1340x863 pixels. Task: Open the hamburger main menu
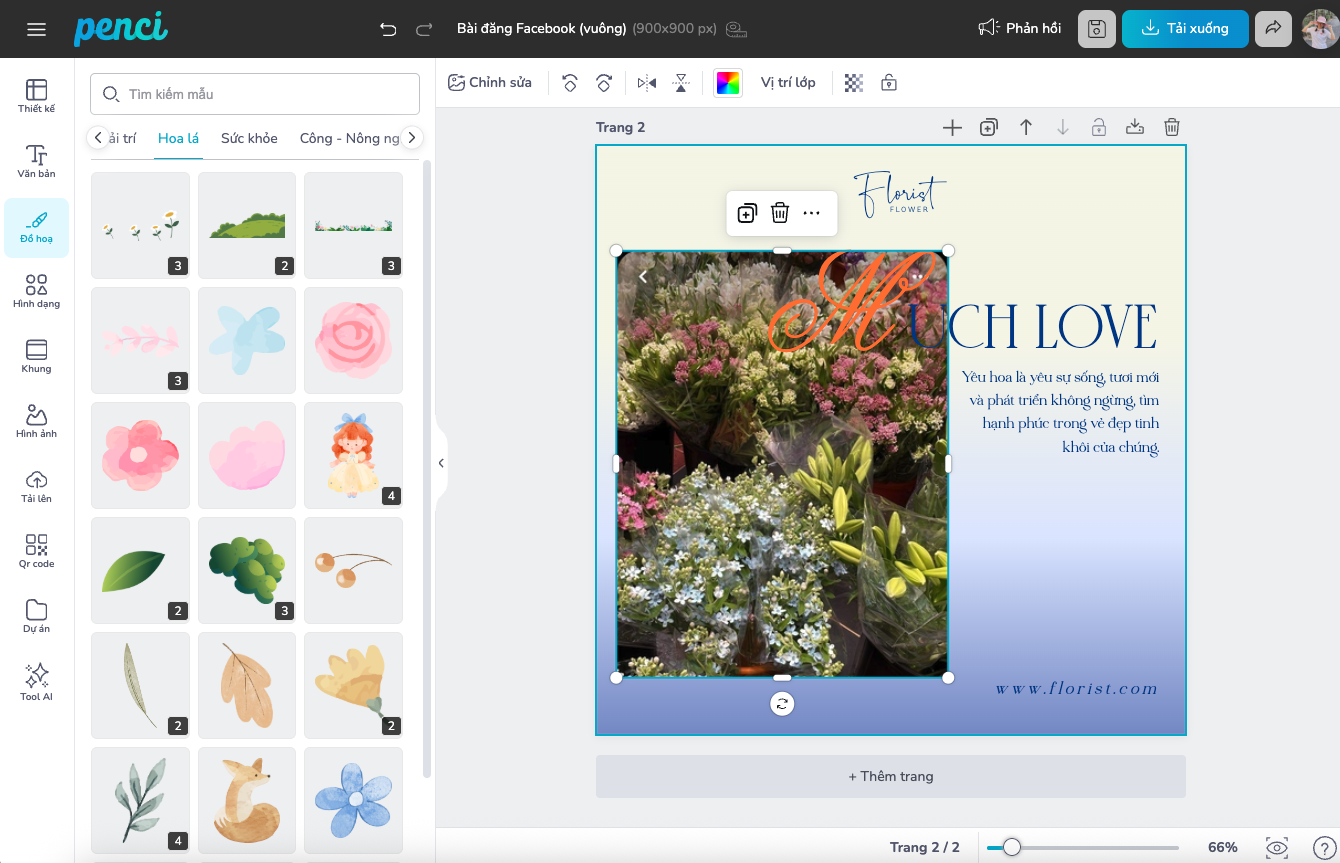(x=37, y=29)
